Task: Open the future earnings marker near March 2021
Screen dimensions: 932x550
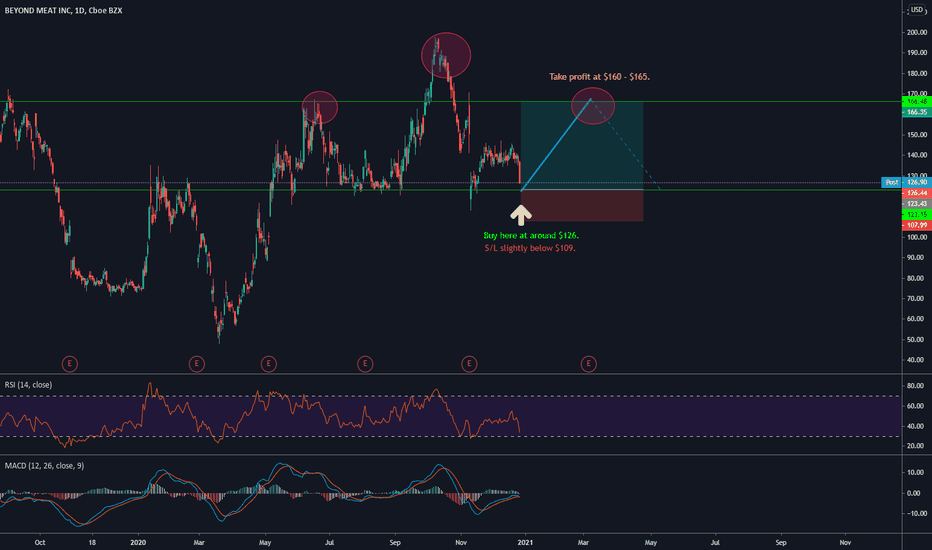Action: pos(588,364)
